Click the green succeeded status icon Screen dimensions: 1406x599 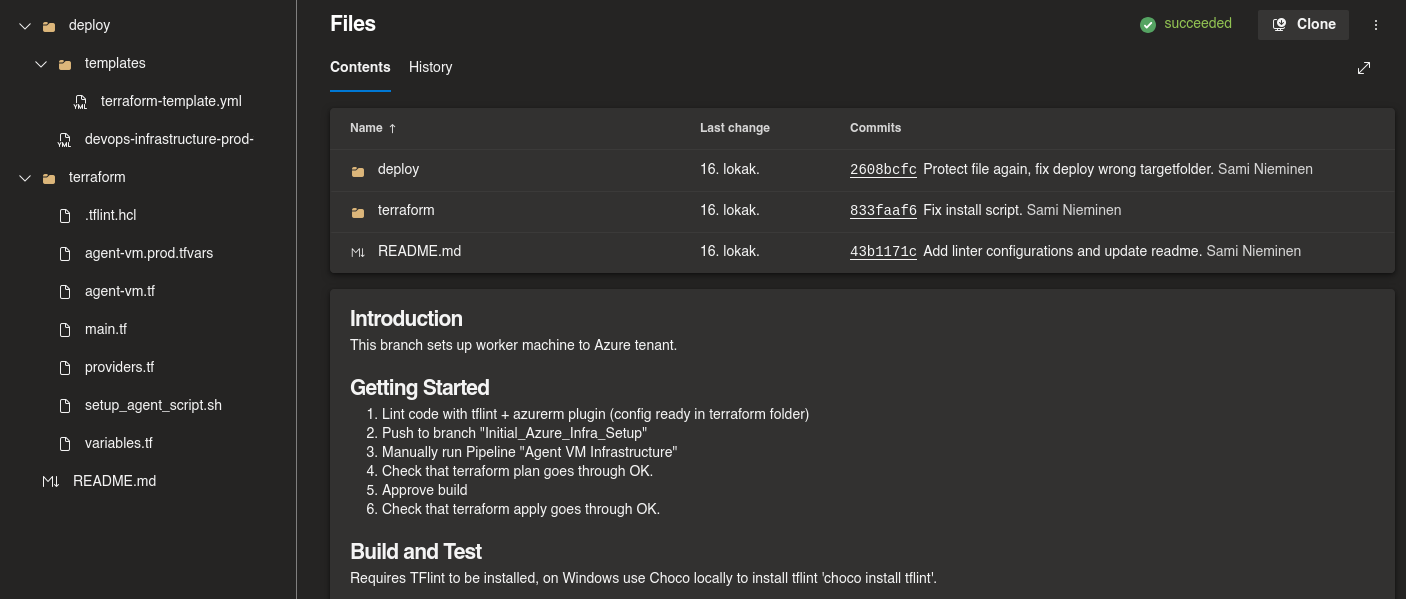[1148, 23]
